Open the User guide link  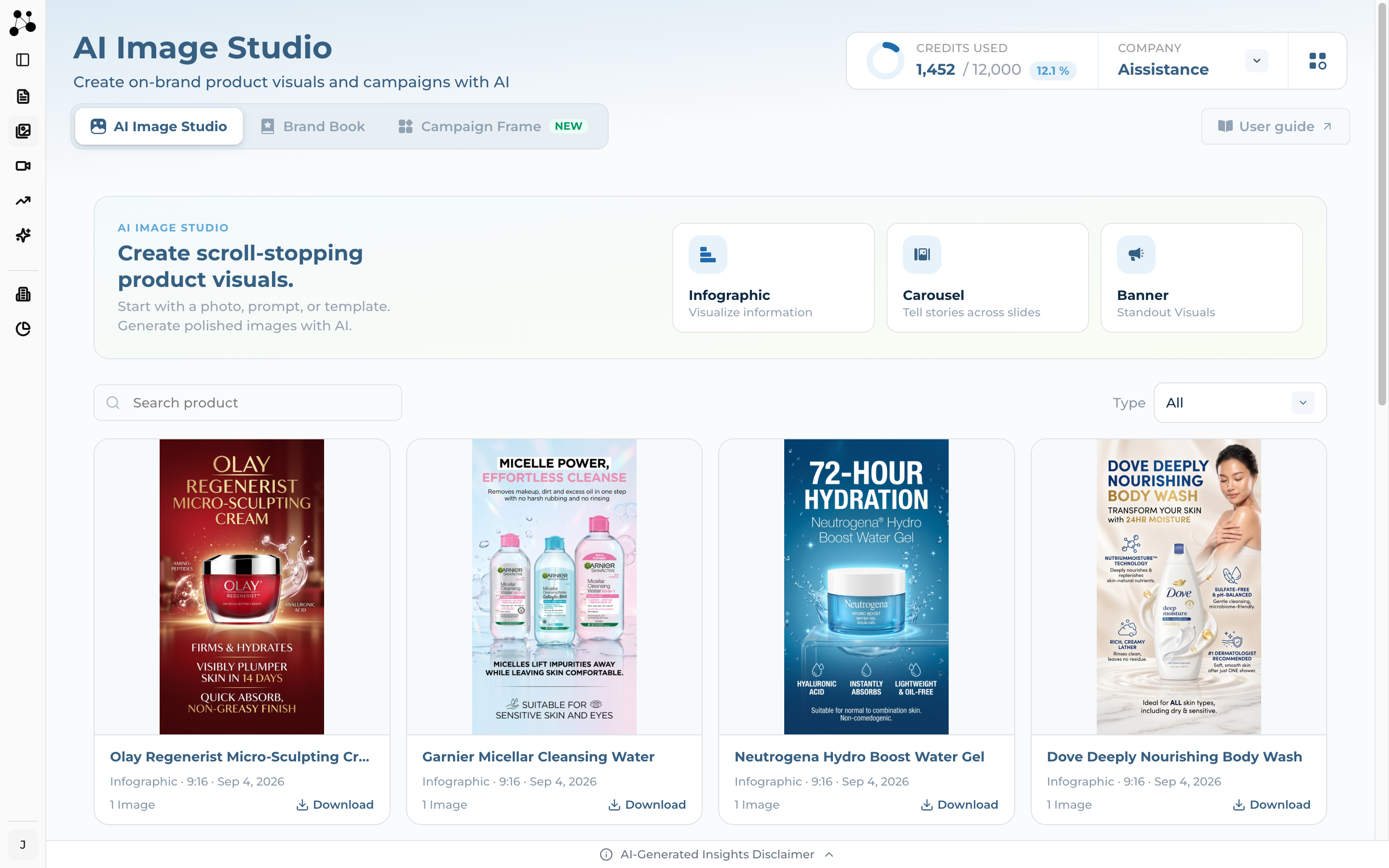tap(1275, 126)
